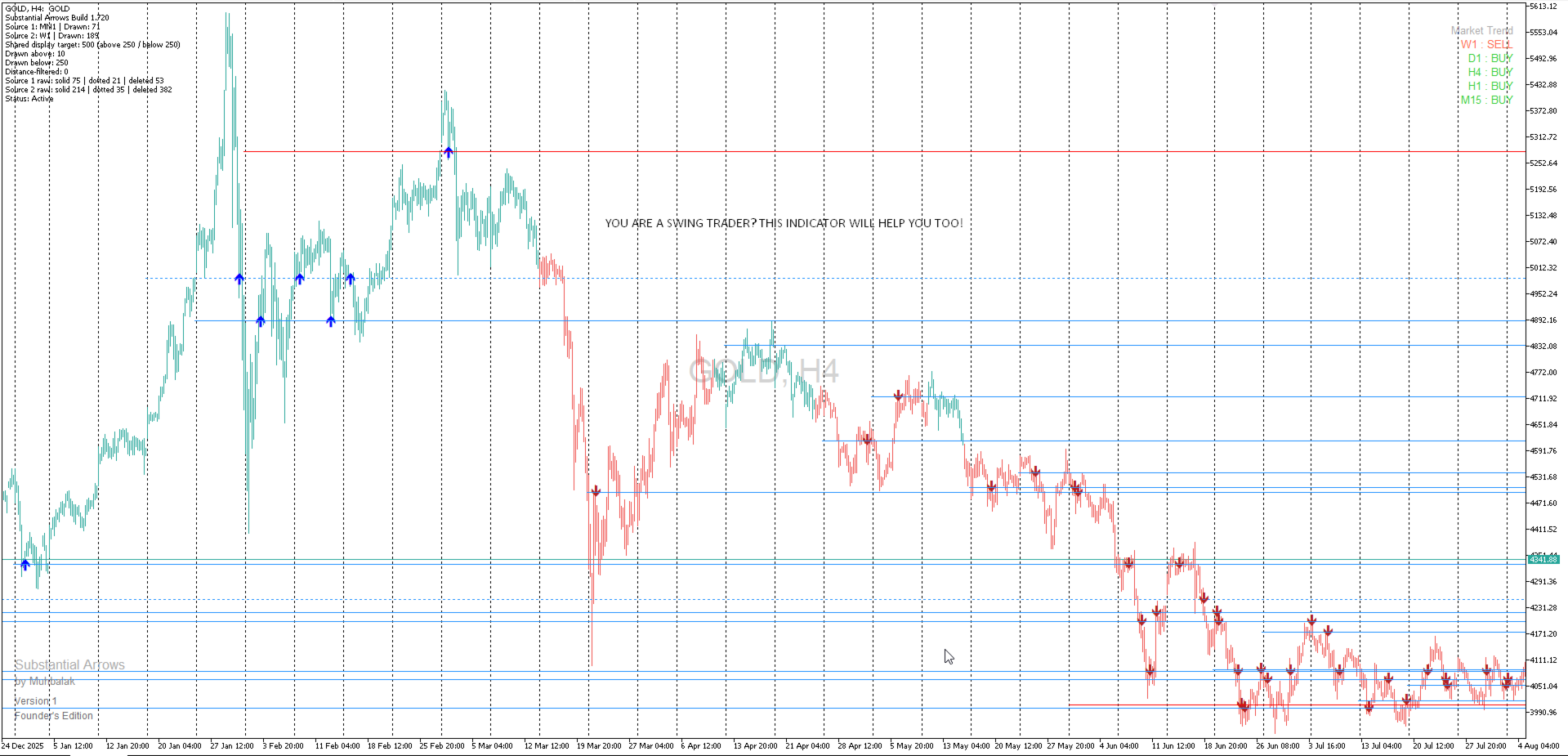Viewport: 1568px width, 756px height.
Task: Select the red down arrow near the 19 Mar 20:00 gridline
Action: coord(596,490)
